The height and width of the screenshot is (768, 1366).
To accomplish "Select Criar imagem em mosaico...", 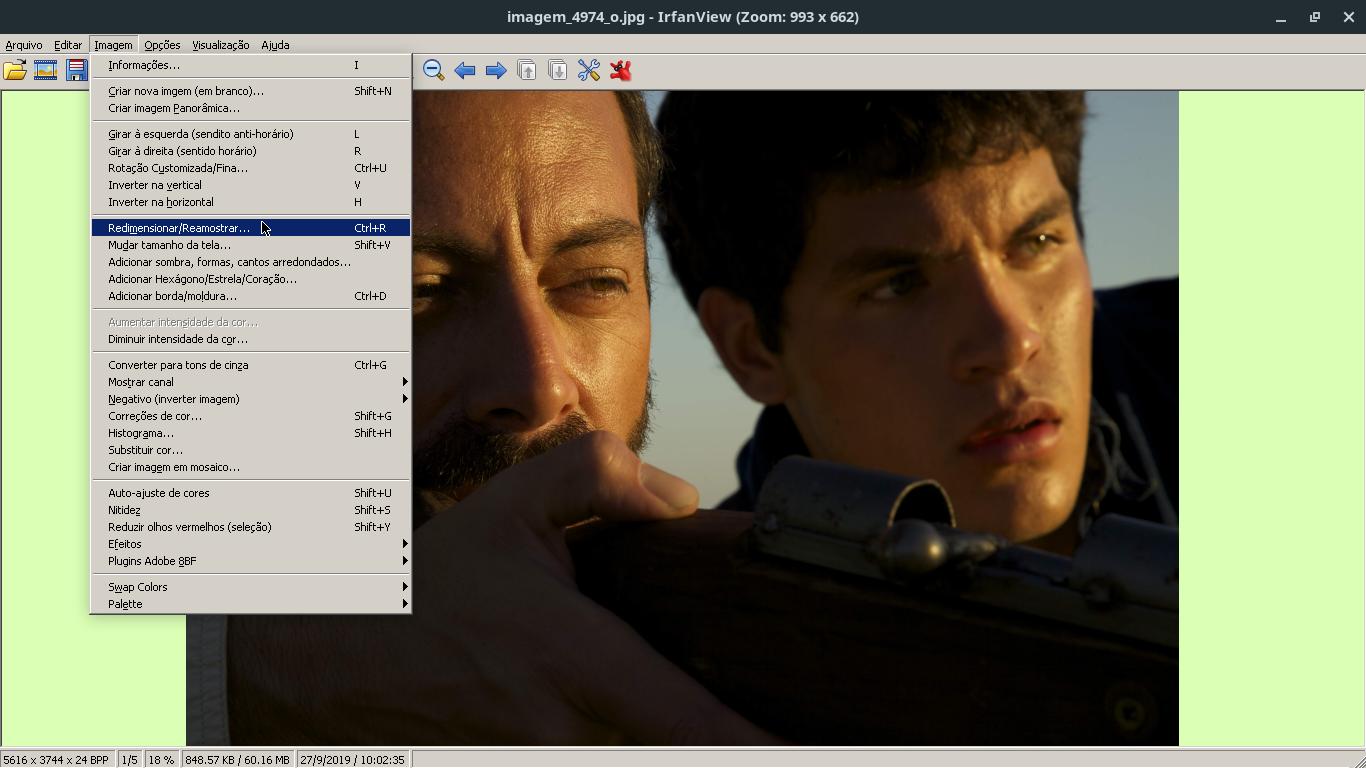I will (250, 467).
